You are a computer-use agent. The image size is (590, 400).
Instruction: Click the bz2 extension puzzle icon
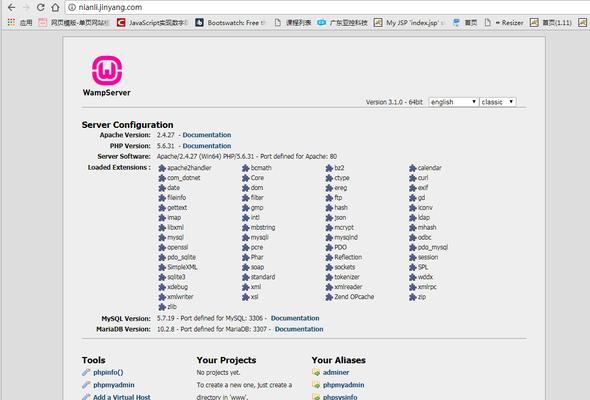pos(329,168)
